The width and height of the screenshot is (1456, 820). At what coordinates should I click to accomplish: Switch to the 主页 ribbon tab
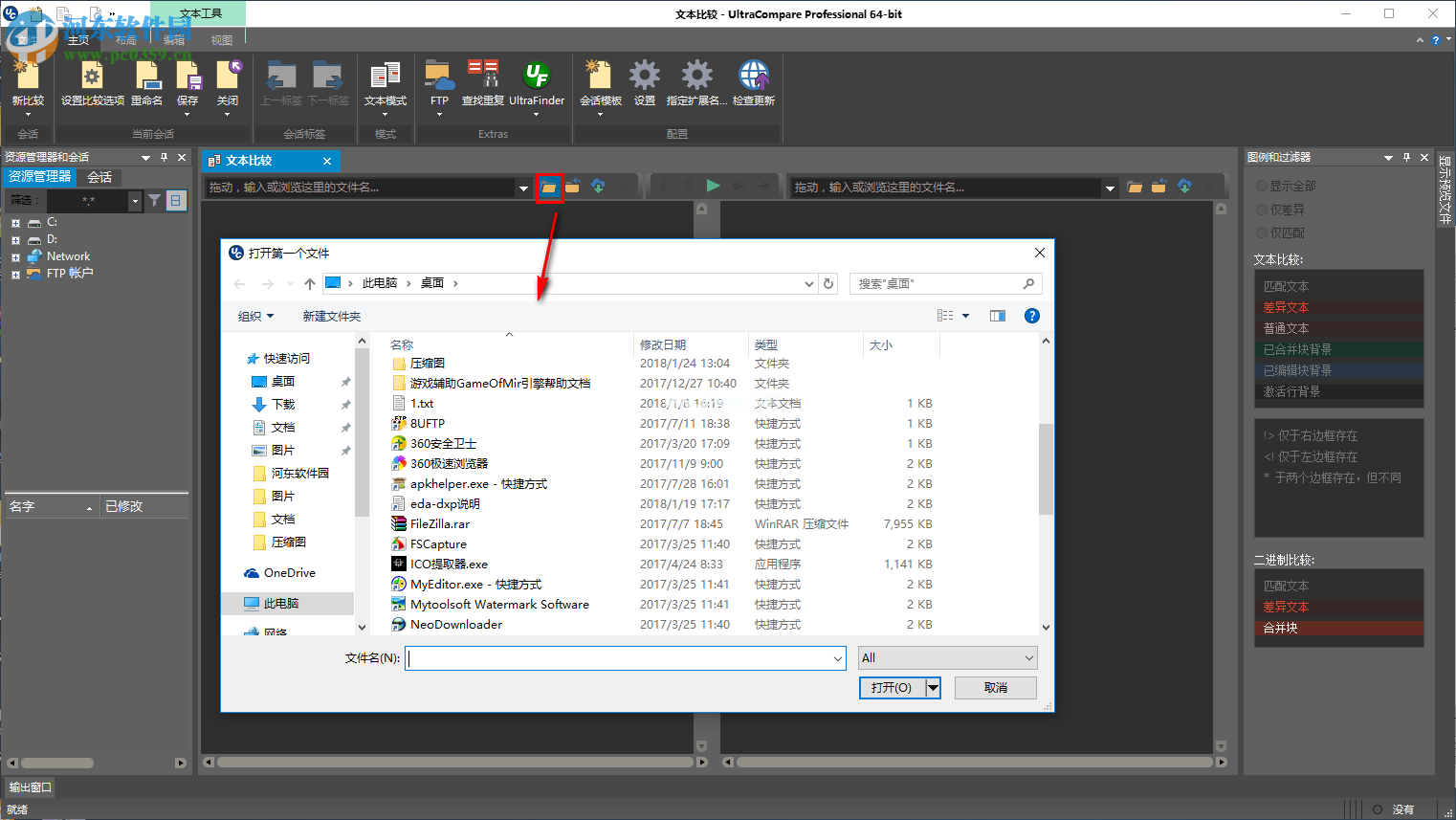pyautogui.click(x=78, y=40)
